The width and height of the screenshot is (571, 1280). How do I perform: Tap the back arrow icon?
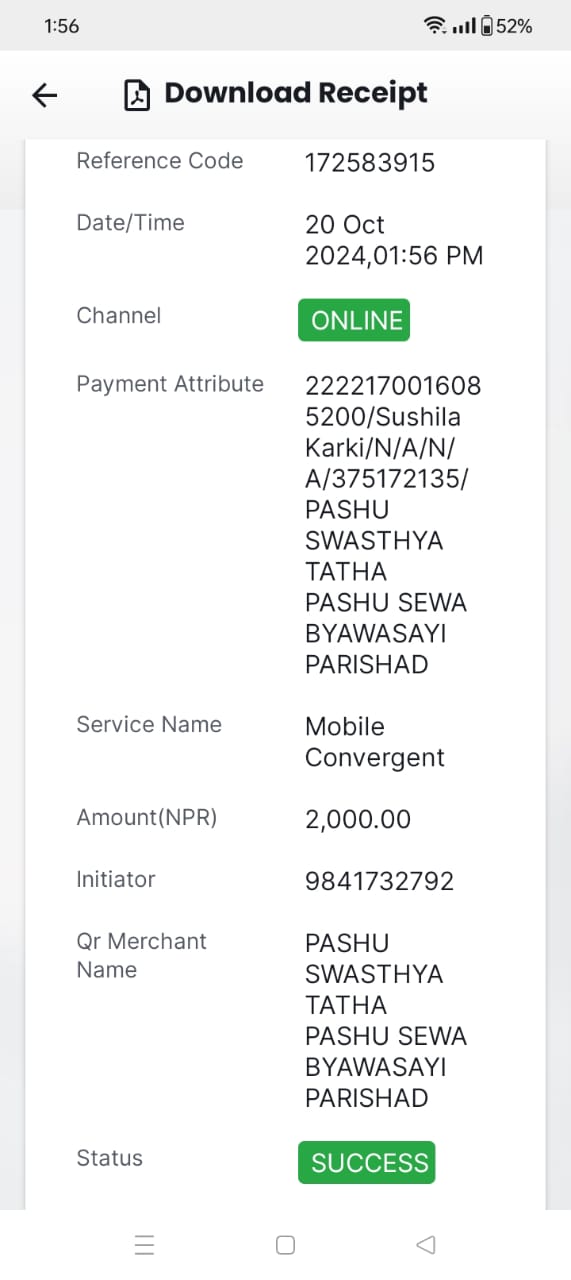(45, 95)
